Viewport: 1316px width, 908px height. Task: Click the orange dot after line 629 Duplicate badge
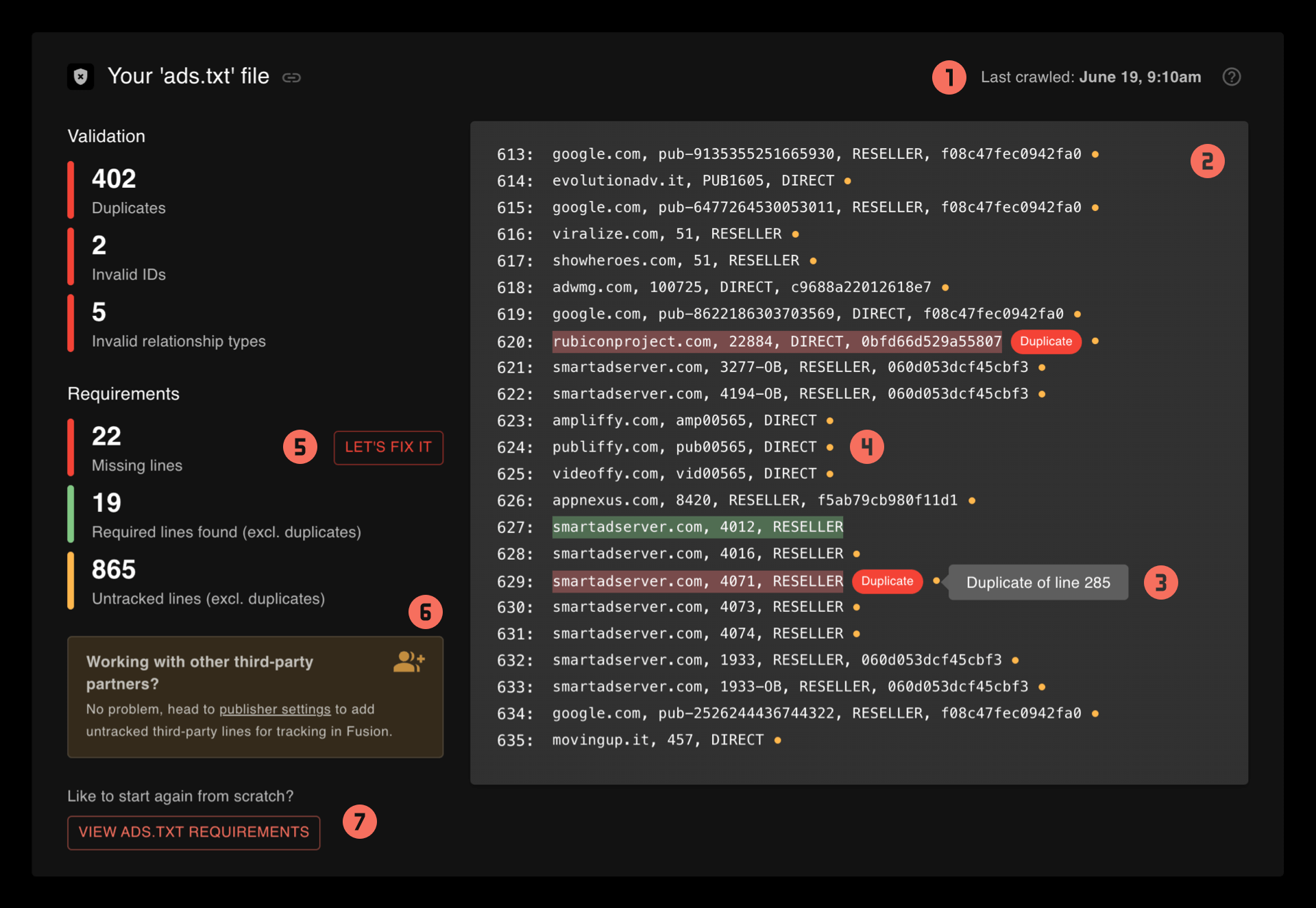tap(936, 580)
